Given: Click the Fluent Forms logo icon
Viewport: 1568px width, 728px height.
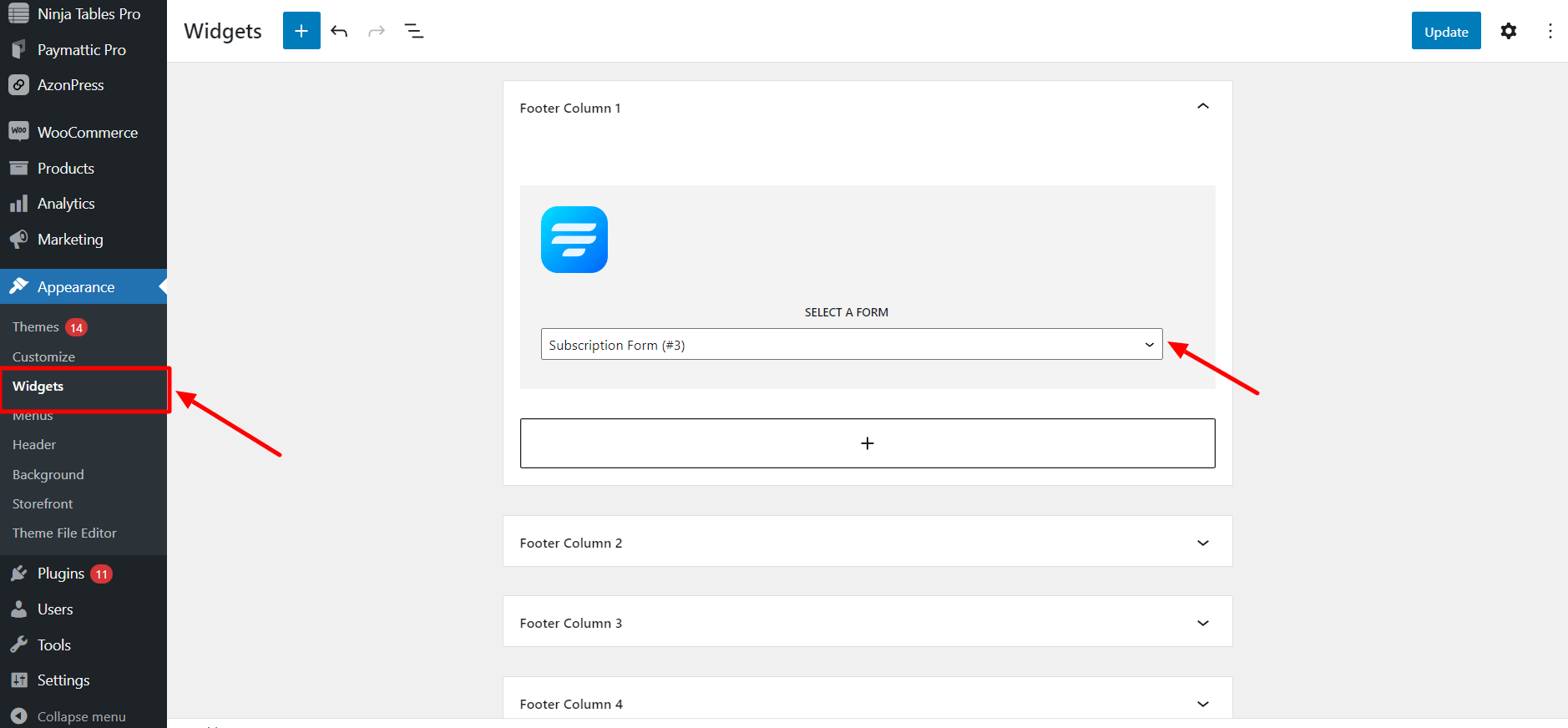Looking at the screenshot, I should coord(574,240).
